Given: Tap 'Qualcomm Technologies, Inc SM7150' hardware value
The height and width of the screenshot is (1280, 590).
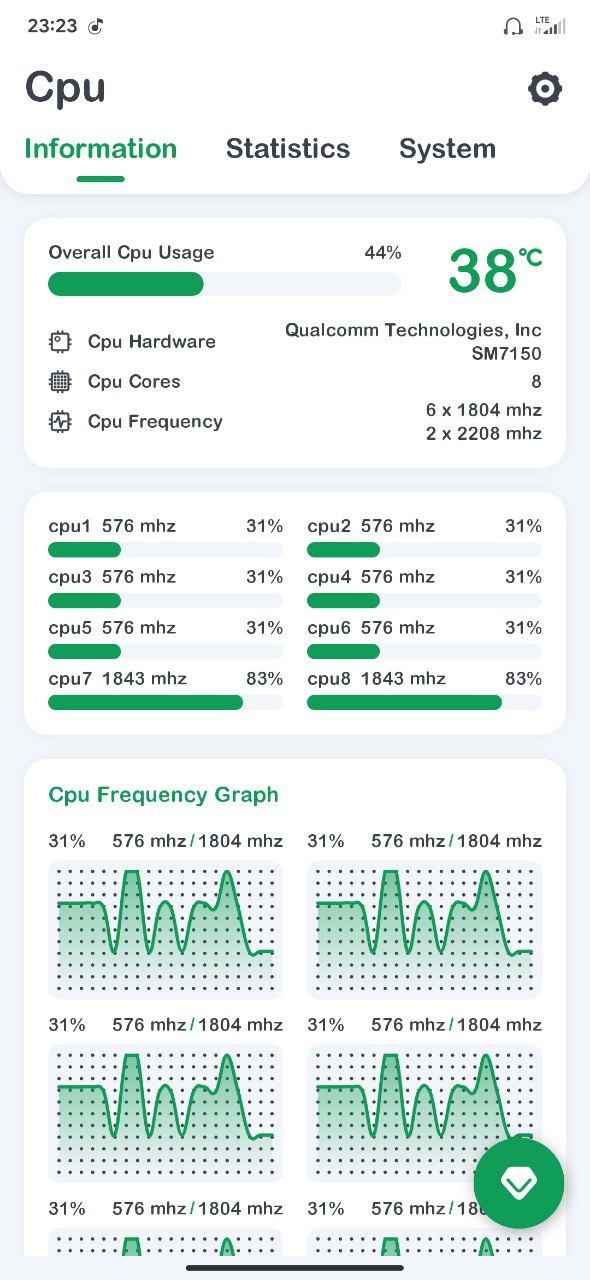Looking at the screenshot, I should 414,342.
